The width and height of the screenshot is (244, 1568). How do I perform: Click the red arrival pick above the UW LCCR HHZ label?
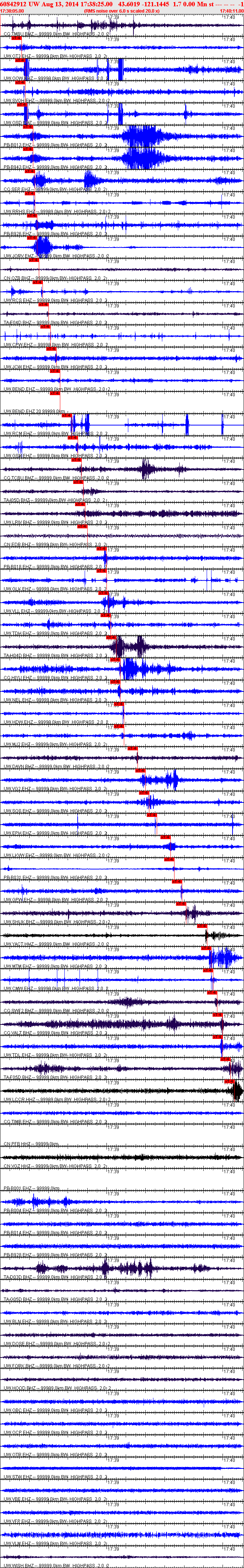click(x=230, y=1081)
